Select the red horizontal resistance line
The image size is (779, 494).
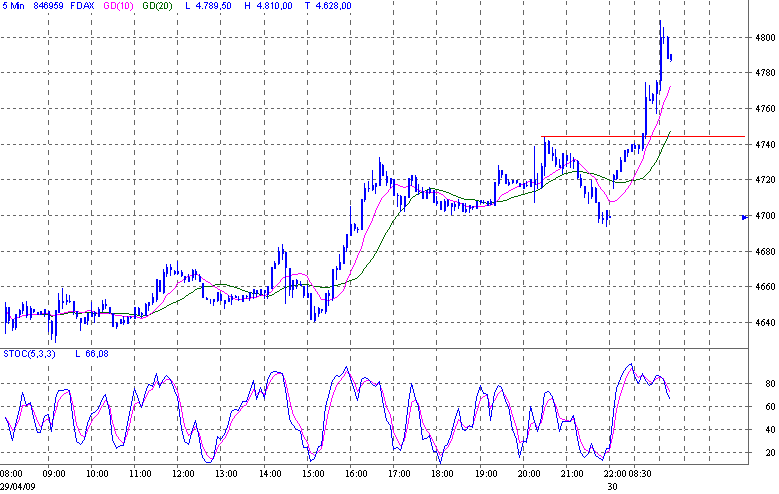click(x=643, y=136)
